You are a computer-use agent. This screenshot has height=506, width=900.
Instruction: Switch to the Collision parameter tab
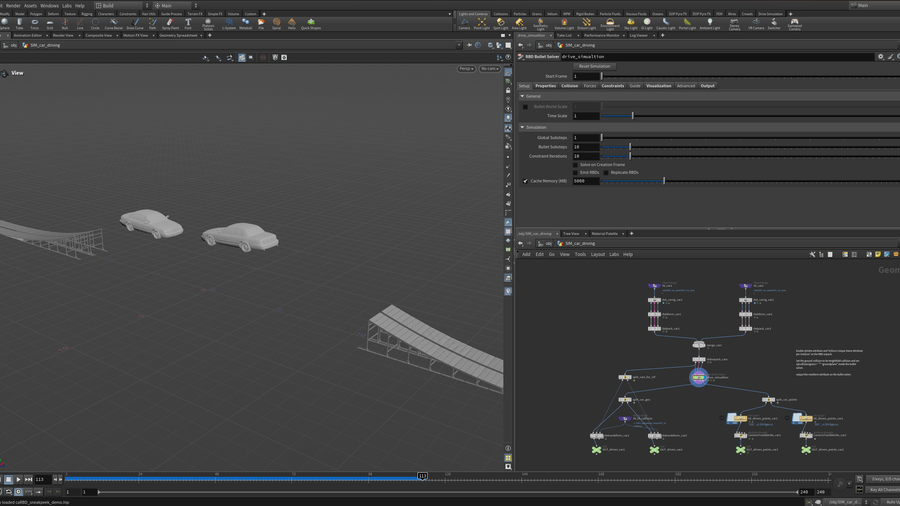coord(569,86)
